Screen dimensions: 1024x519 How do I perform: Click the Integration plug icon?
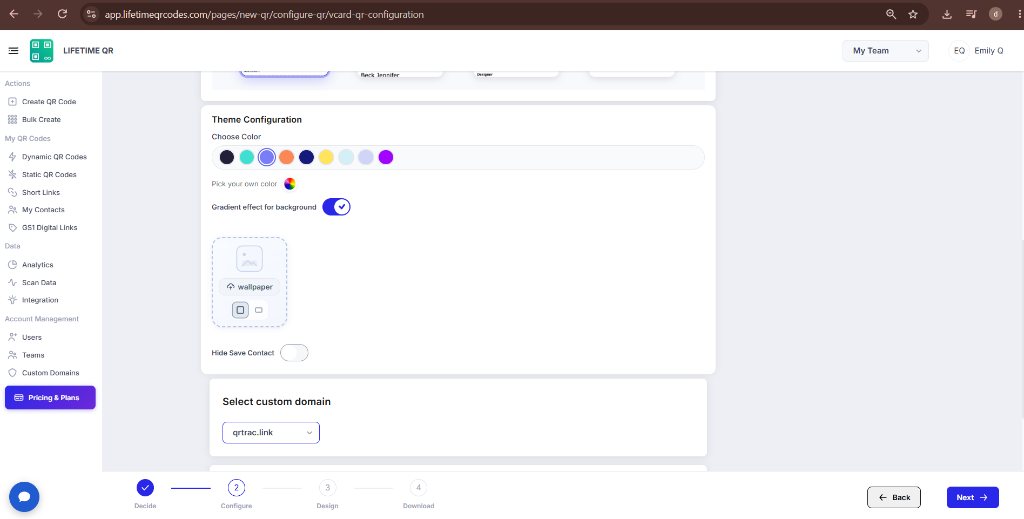tap(12, 300)
